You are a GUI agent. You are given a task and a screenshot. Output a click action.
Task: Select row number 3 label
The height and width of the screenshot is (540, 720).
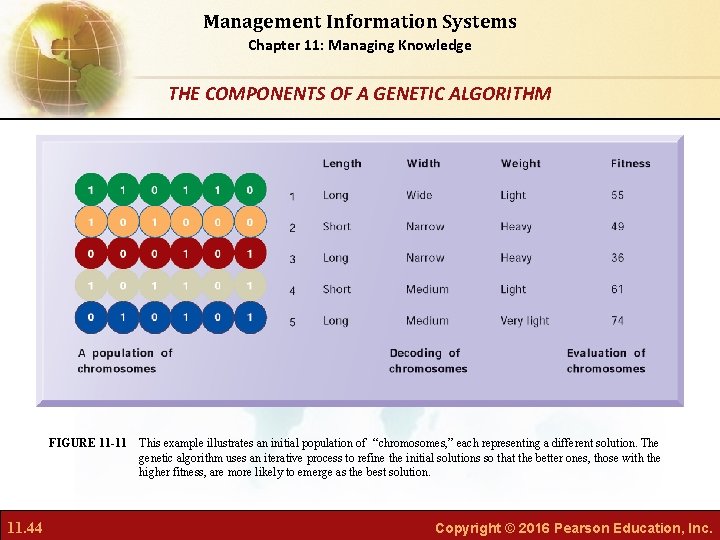[292, 259]
